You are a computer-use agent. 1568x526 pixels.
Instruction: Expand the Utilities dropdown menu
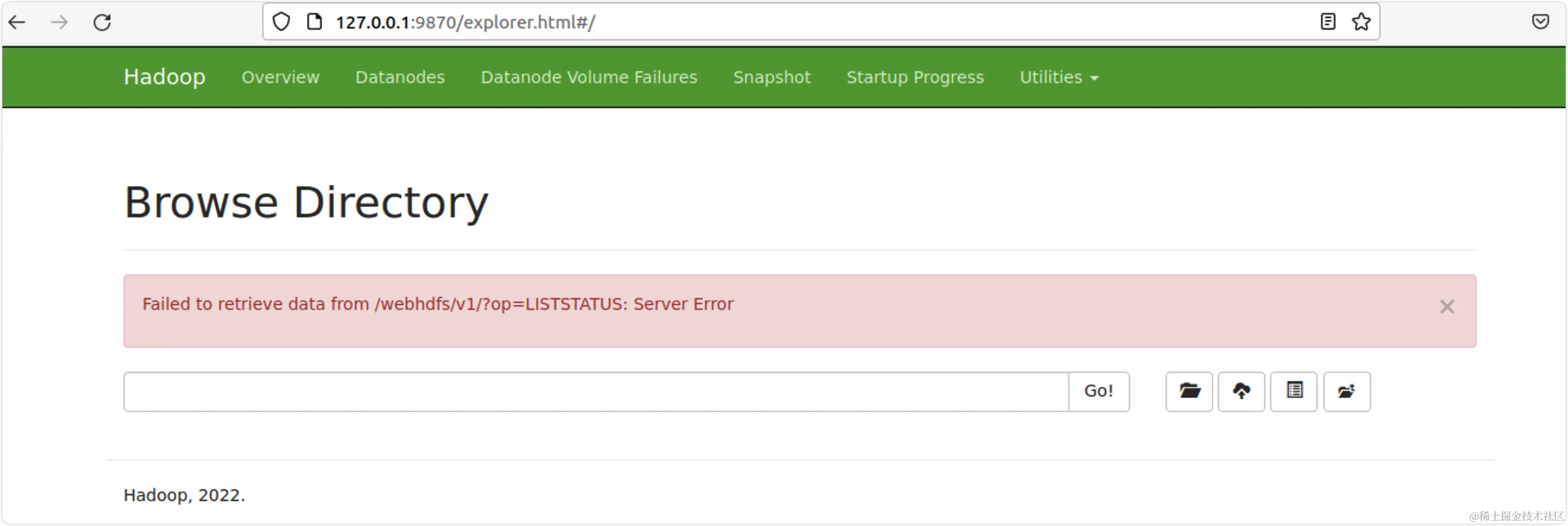click(1059, 77)
